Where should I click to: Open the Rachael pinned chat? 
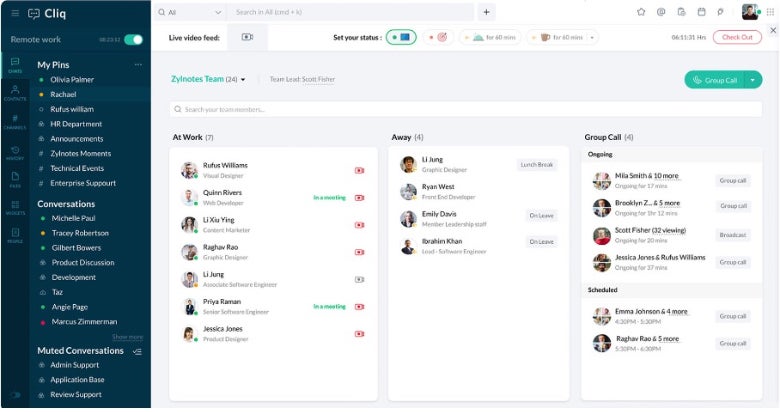(64, 94)
